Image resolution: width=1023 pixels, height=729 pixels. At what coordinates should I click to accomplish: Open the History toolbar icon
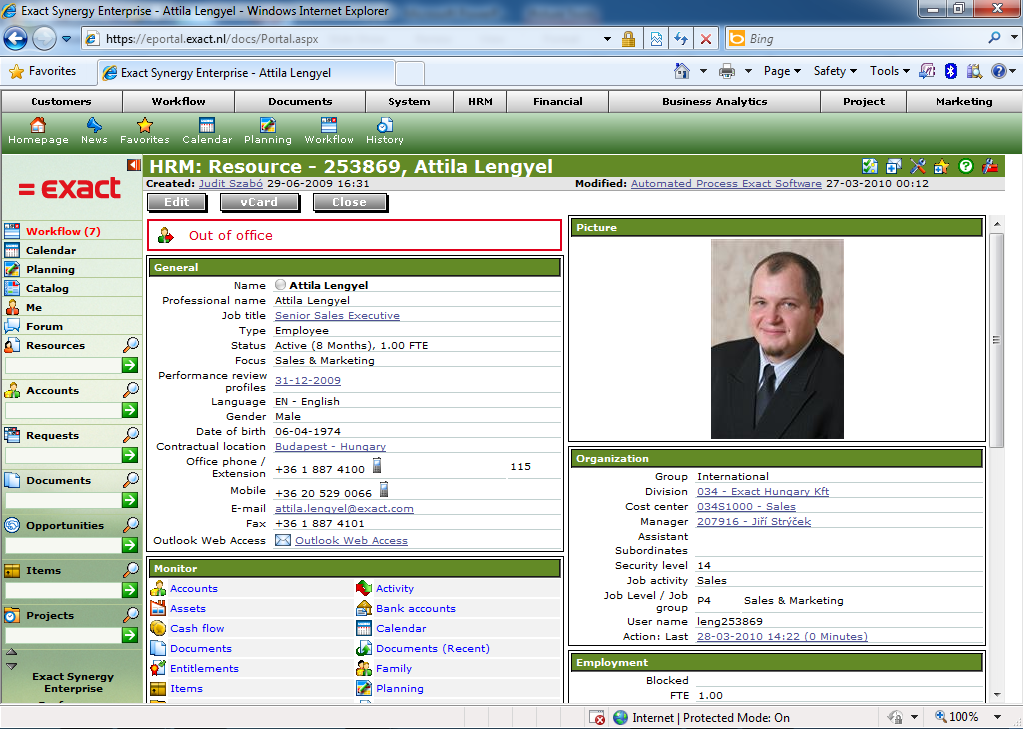384,131
